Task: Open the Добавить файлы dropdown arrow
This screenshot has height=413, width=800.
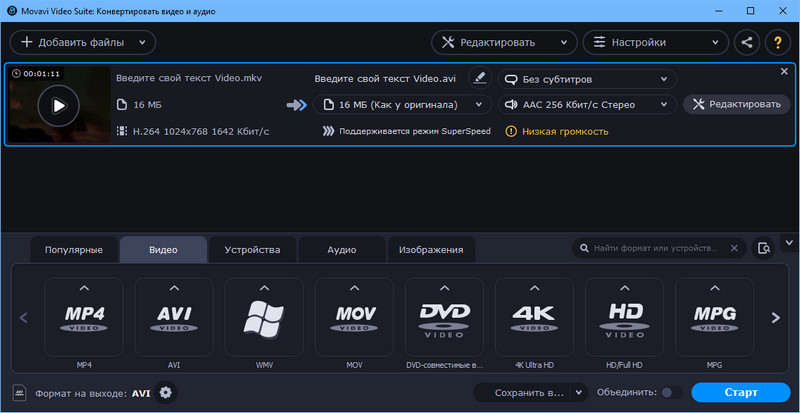Action: (x=142, y=42)
